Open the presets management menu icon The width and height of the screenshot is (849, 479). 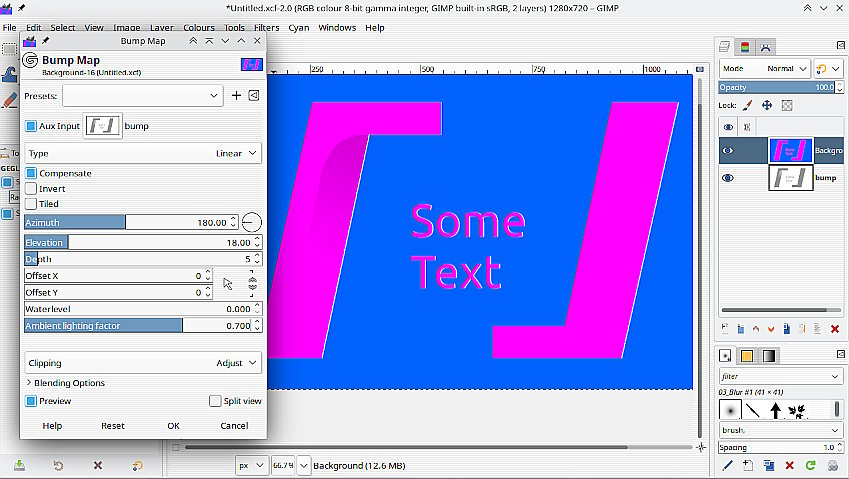pos(254,96)
